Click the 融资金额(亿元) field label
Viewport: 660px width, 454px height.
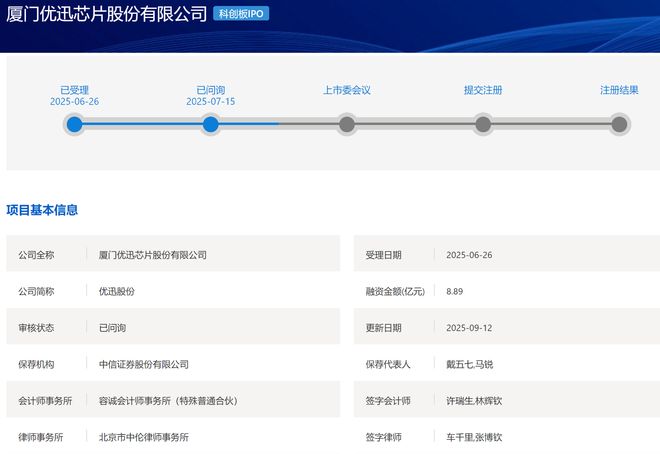pyautogui.click(x=395, y=291)
